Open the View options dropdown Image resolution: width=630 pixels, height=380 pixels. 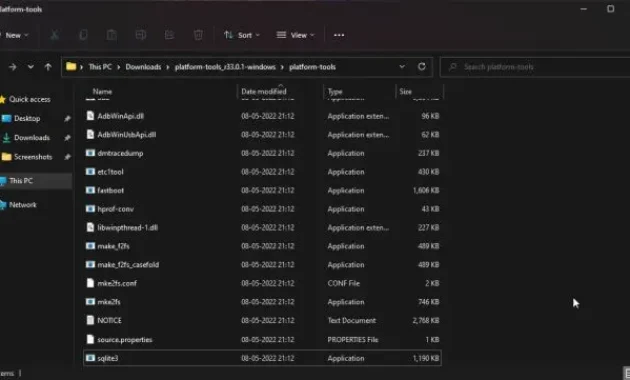pyautogui.click(x=295, y=35)
